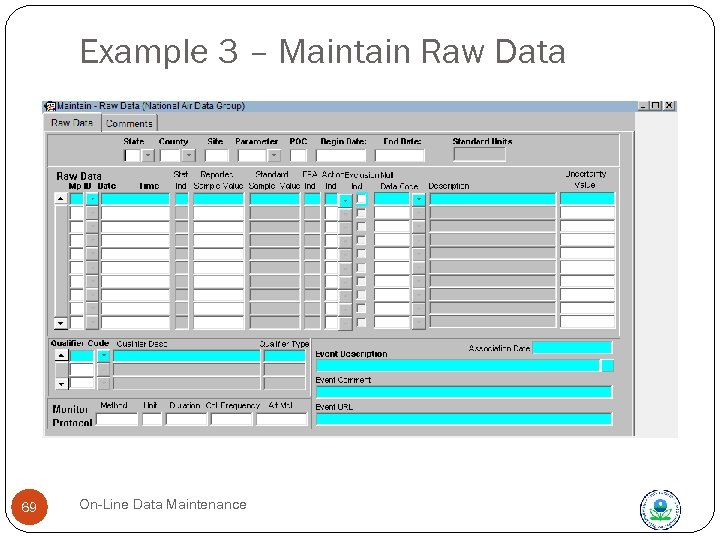
Task: Click the Event Description field
Action: pyautogui.click(x=458, y=366)
